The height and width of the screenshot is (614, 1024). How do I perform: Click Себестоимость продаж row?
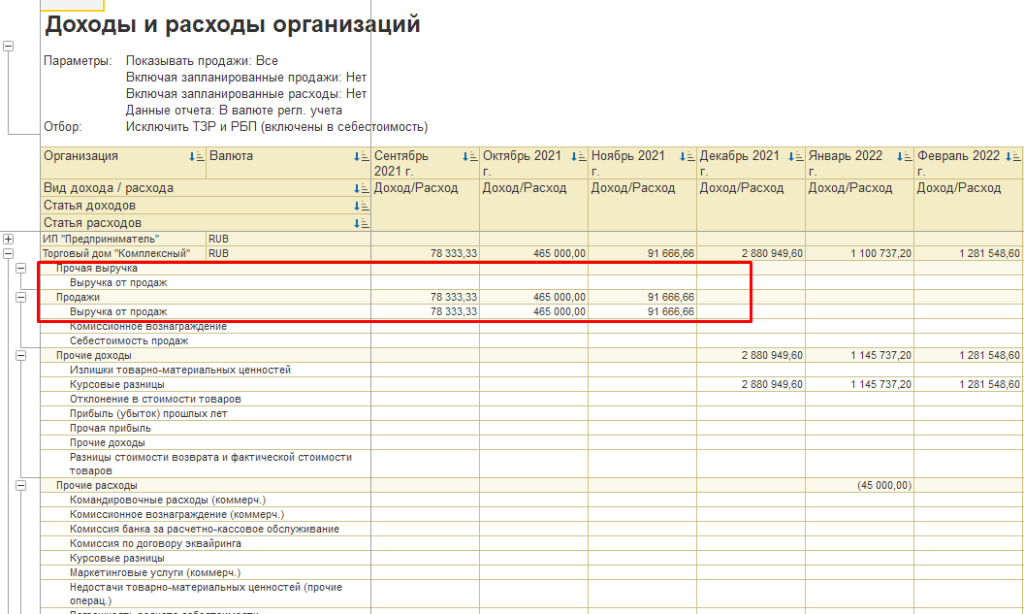(129, 341)
